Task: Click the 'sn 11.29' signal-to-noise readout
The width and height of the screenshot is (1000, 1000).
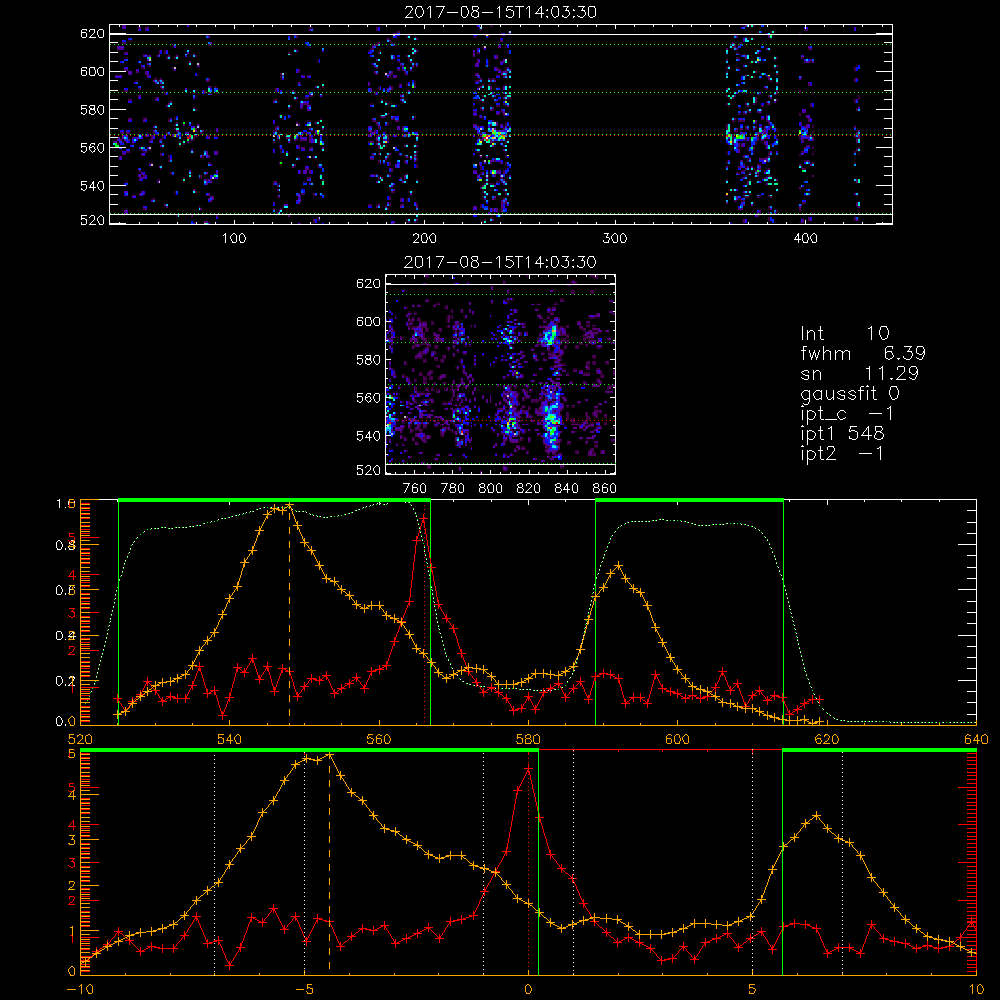Action: coord(859,374)
